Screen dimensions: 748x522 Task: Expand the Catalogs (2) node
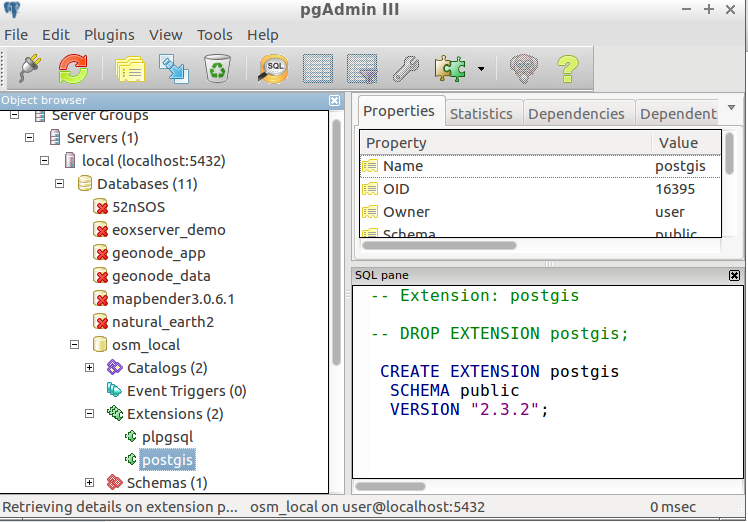pyautogui.click(x=90, y=367)
